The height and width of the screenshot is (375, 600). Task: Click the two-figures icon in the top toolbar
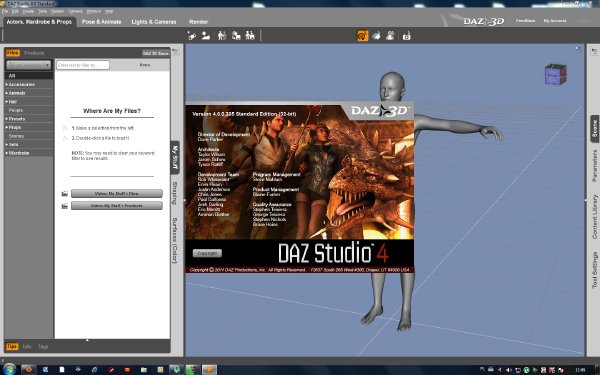pos(222,36)
